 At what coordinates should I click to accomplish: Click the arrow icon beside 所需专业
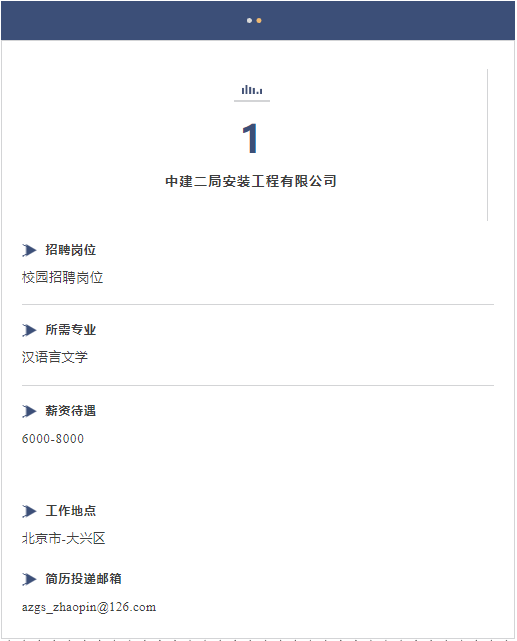[x=29, y=330]
